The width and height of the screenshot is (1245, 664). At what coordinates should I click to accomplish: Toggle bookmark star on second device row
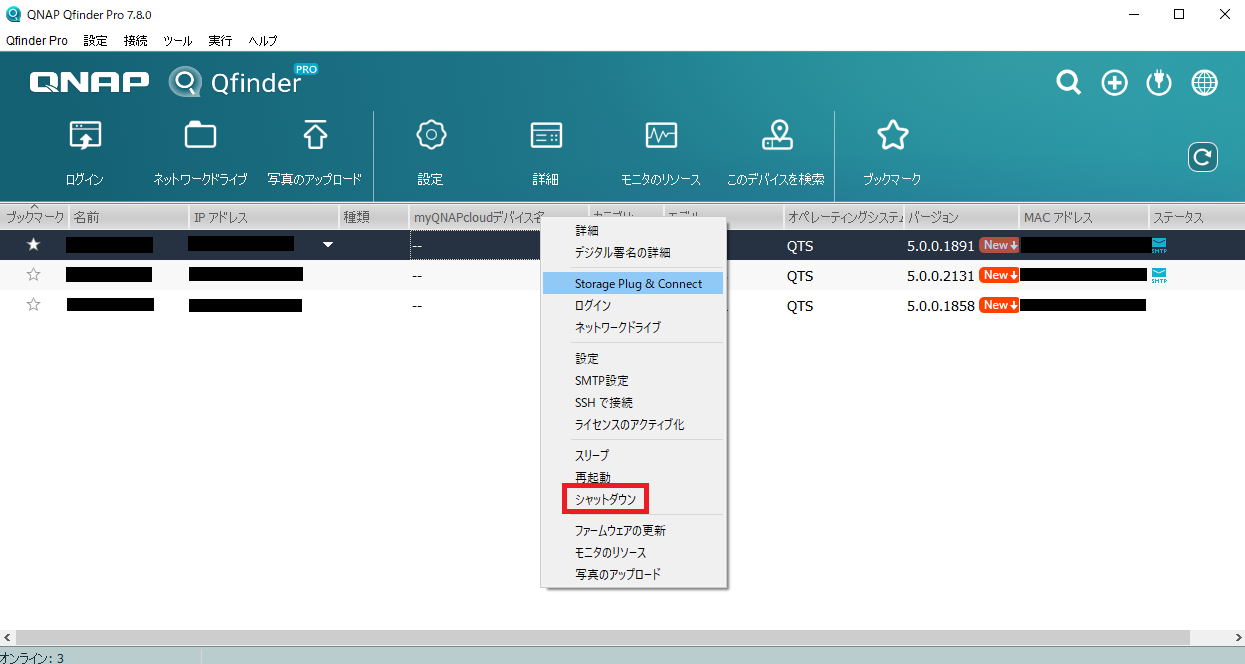(33, 275)
